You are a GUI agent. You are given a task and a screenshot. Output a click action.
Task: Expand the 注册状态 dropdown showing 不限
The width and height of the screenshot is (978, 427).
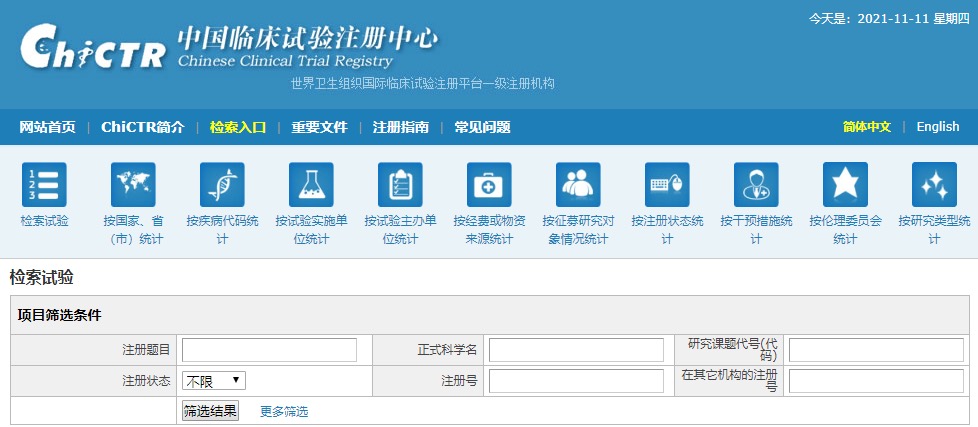point(214,380)
